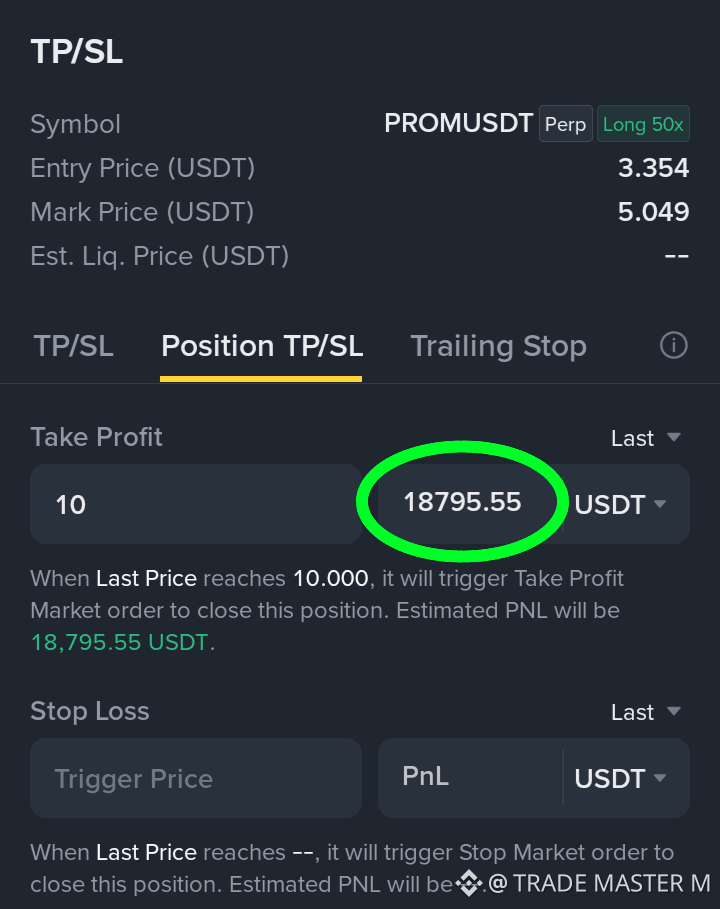
Task: Expand the Take Profit USDT unit dropdown
Action: [620, 504]
